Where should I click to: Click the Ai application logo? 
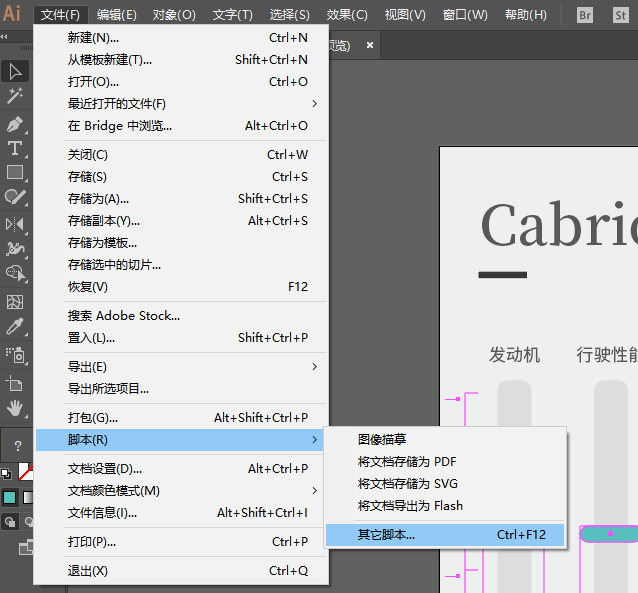[x=12, y=13]
